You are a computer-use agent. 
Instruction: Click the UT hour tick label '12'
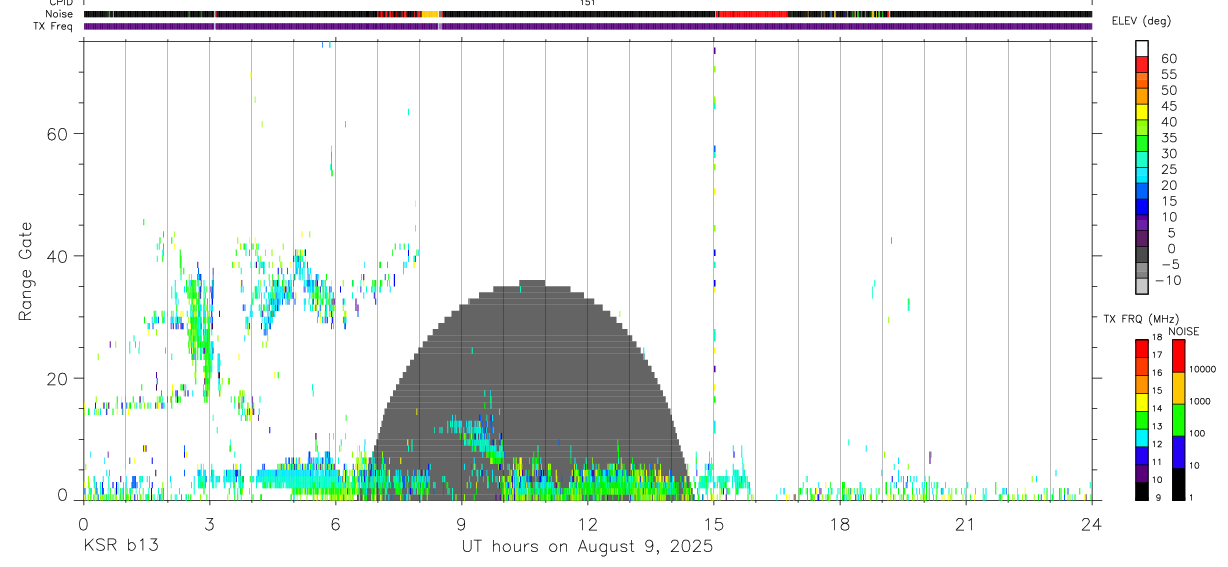[587, 524]
